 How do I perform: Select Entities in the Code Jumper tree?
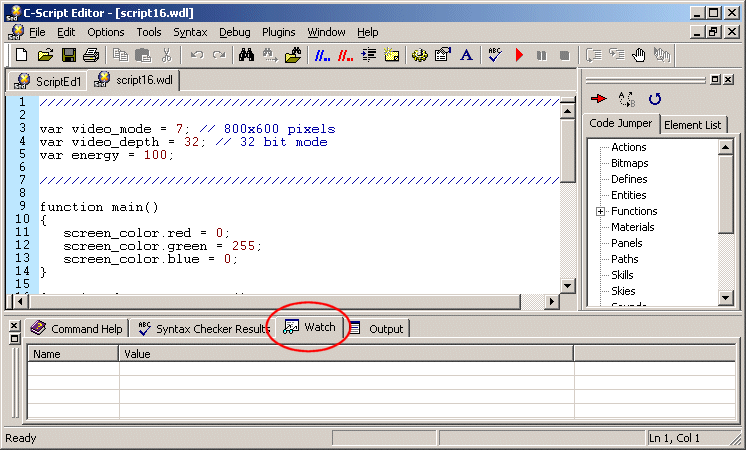pyautogui.click(x=628, y=195)
